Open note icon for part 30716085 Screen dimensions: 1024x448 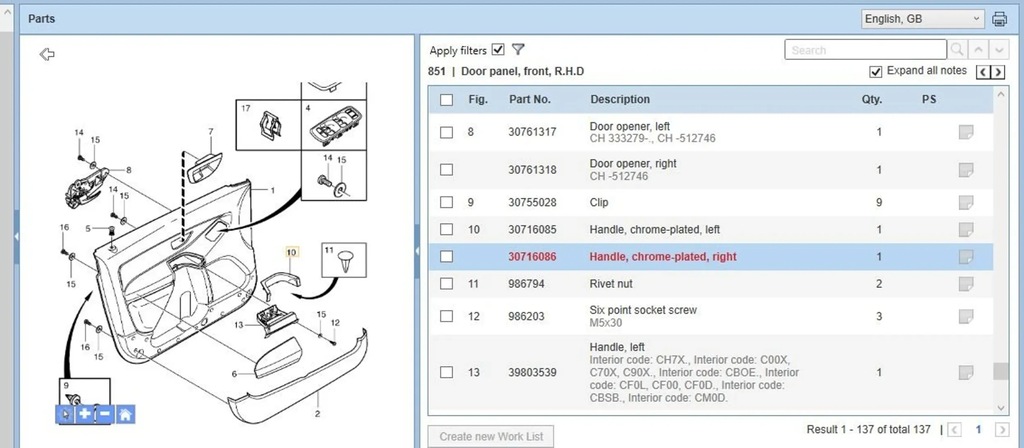[x=966, y=229]
